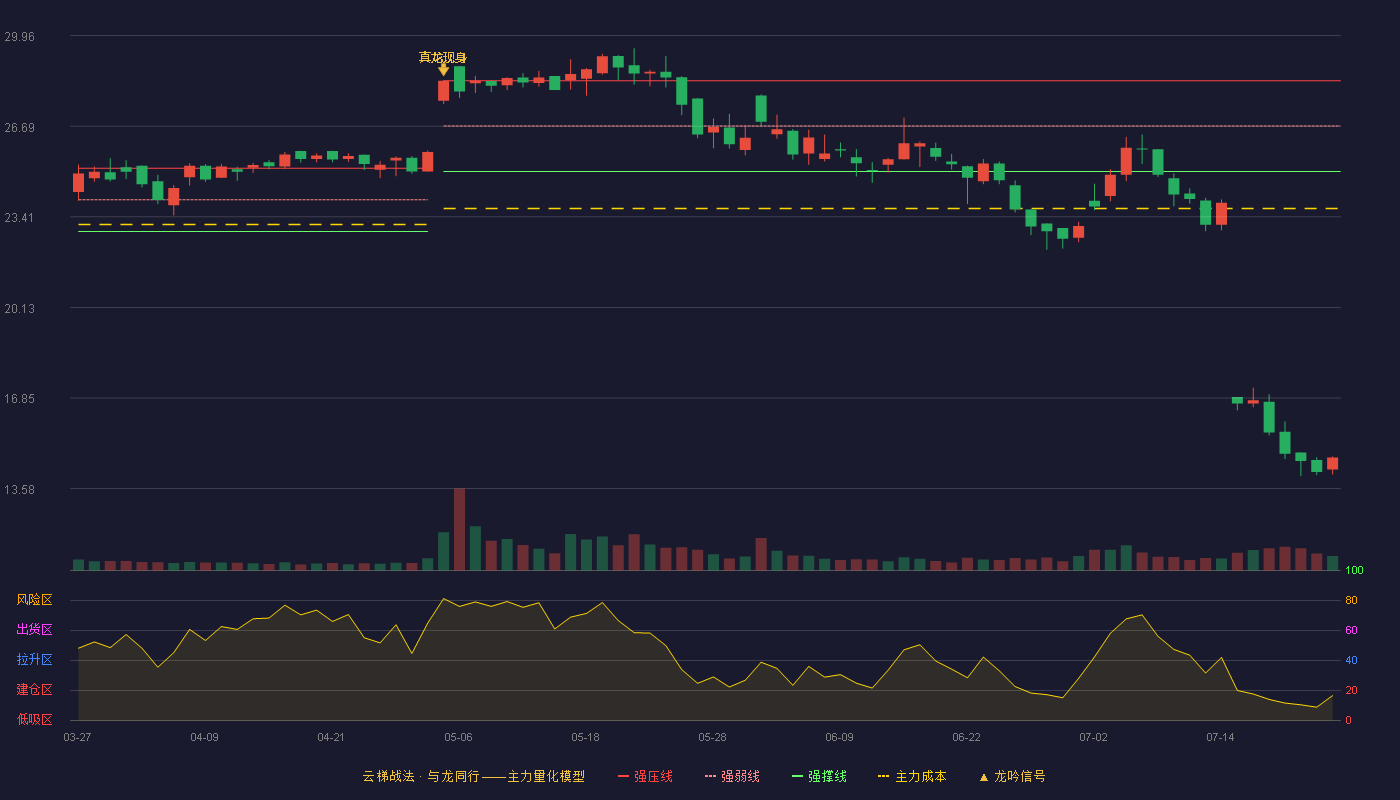This screenshot has width=1400, height=800.
Task: Click the 龙吟信号 triangle legend icon
Action: pyautogui.click(x=983, y=777)
